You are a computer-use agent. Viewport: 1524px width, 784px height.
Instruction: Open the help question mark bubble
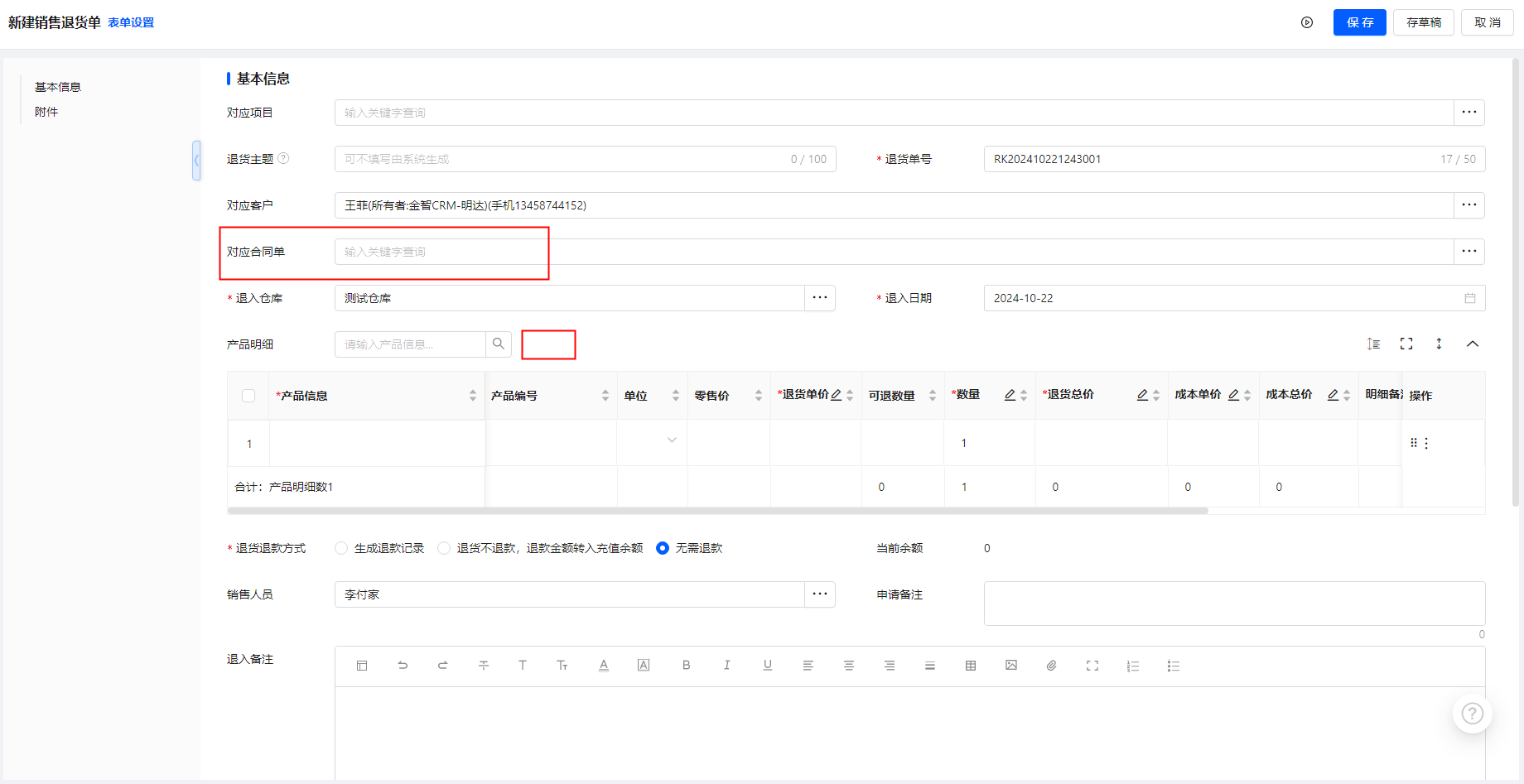(1472, 713)
